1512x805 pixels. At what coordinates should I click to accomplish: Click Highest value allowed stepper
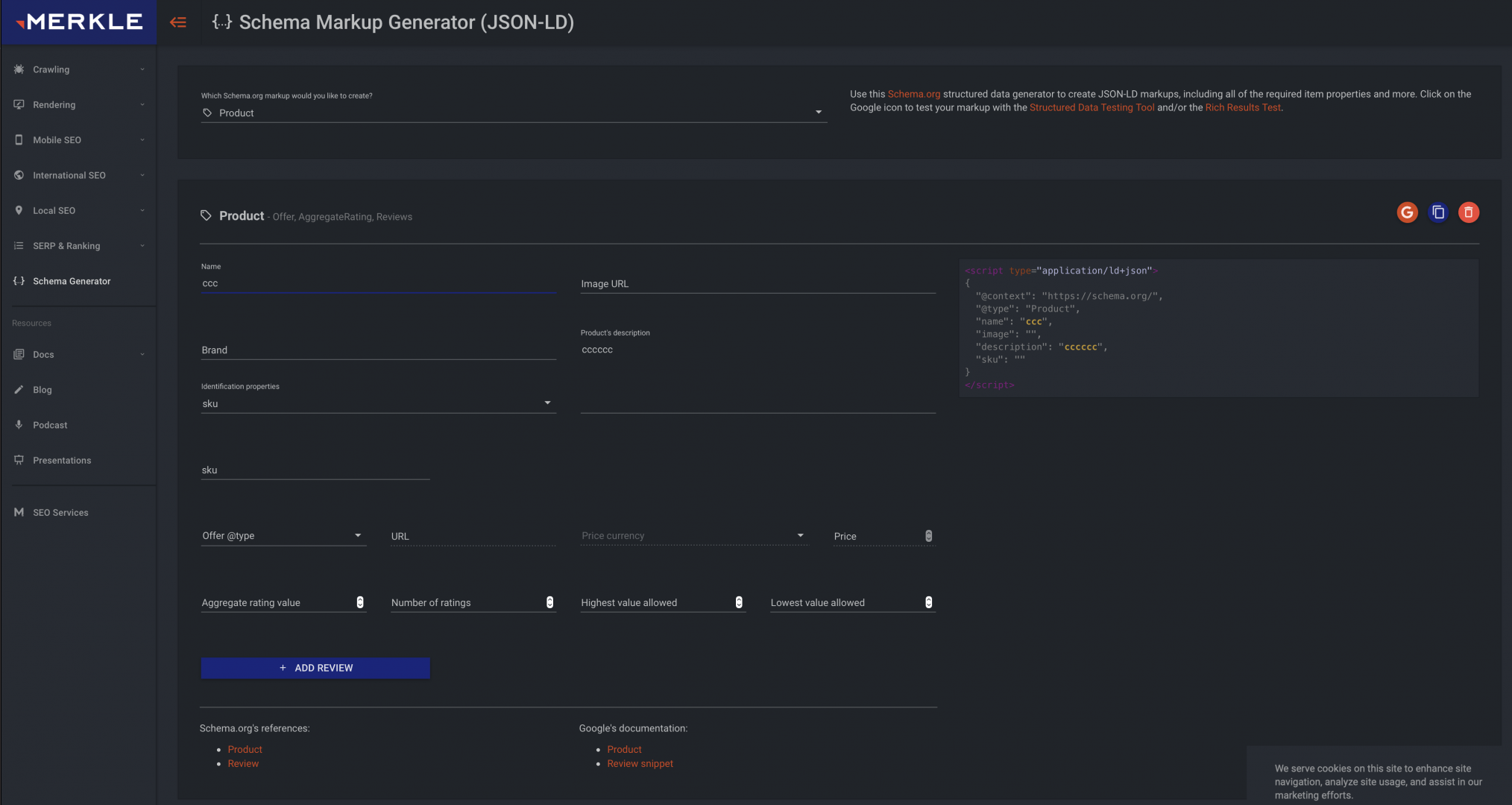[x=739, y=602]
